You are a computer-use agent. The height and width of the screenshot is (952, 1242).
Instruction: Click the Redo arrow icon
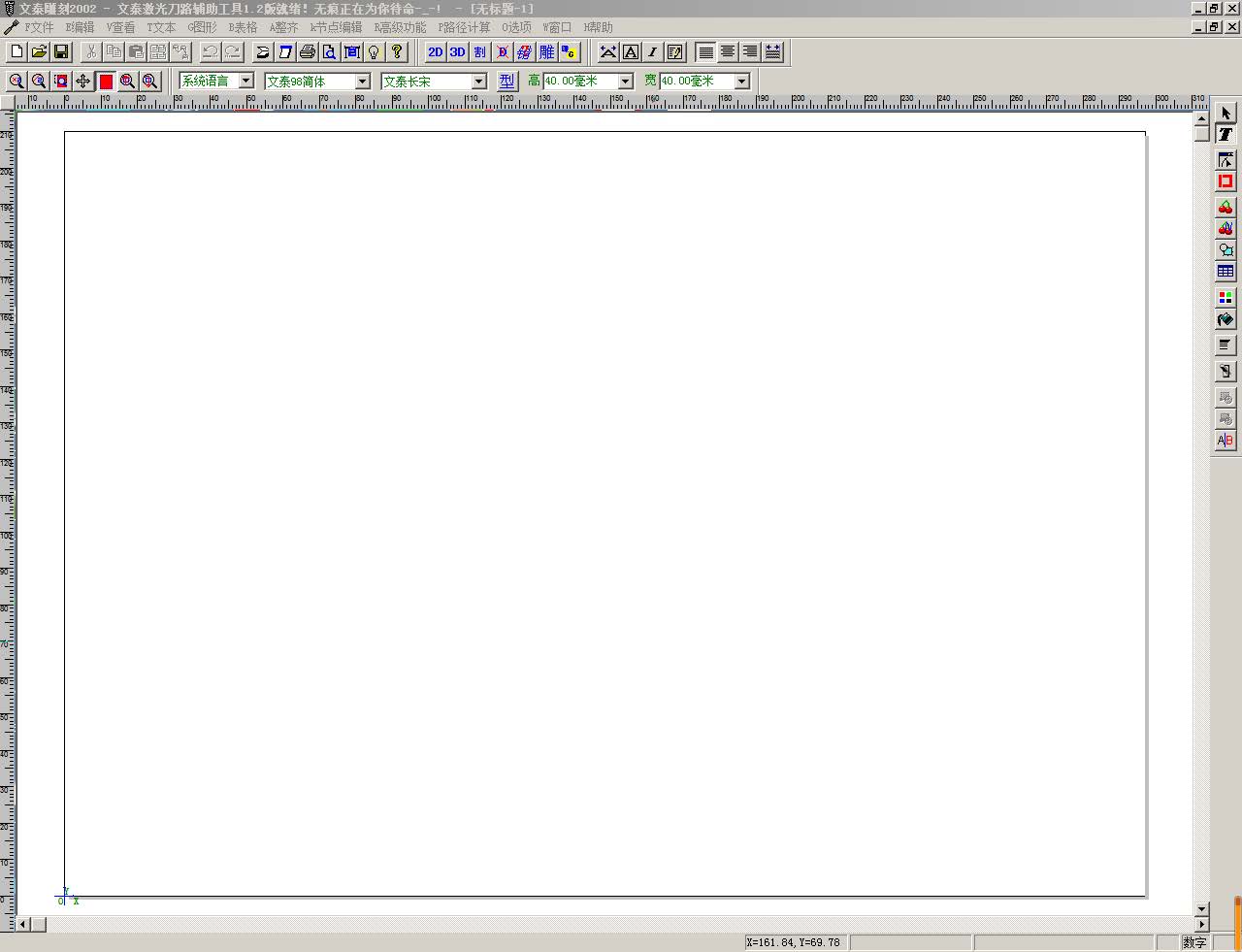(x=232, y=51)
